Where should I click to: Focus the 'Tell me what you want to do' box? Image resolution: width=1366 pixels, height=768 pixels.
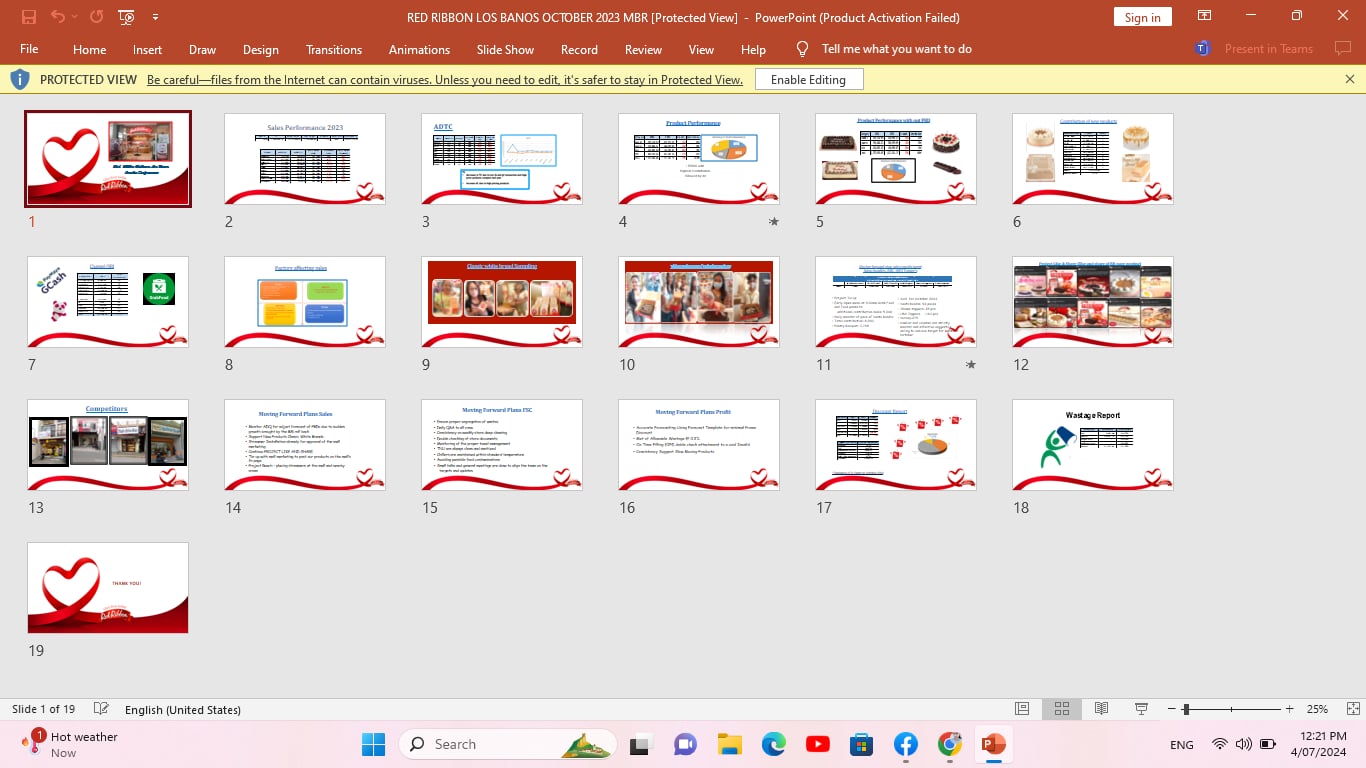point(896,49)
